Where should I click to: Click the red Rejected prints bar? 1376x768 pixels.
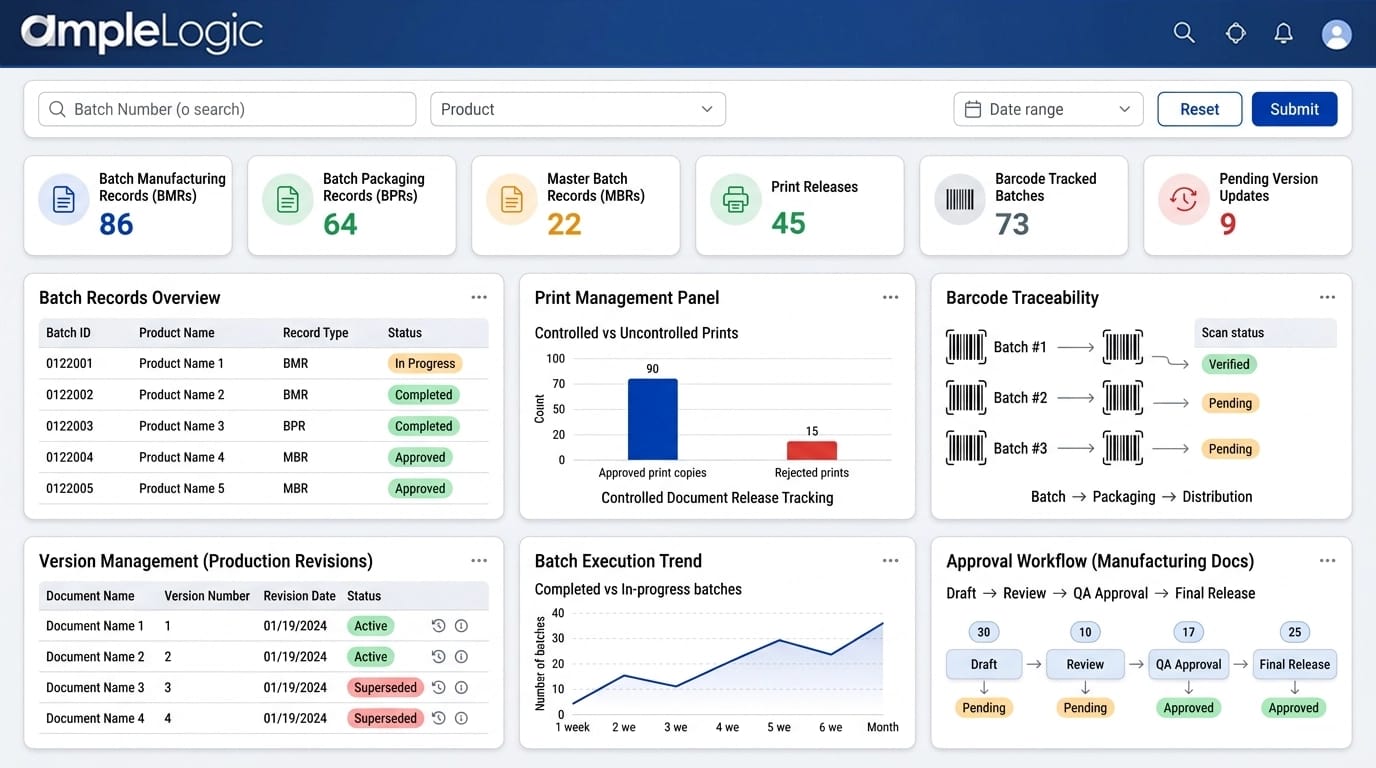tap(812, 450)
